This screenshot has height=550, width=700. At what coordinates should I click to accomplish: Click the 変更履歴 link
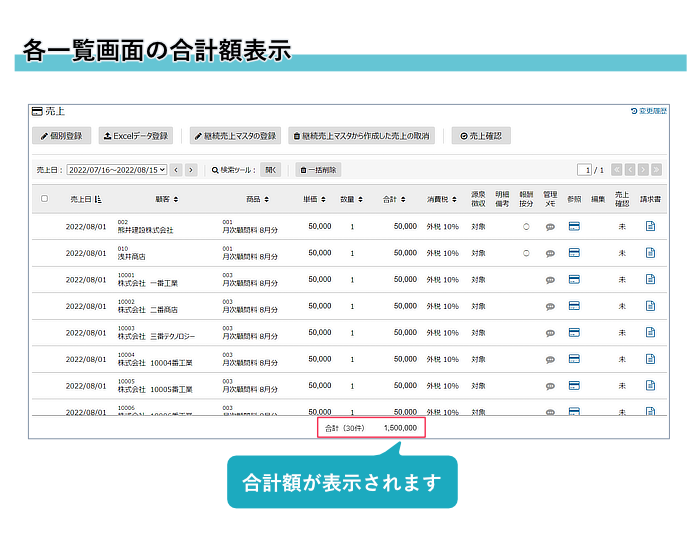tap(649, 111)
